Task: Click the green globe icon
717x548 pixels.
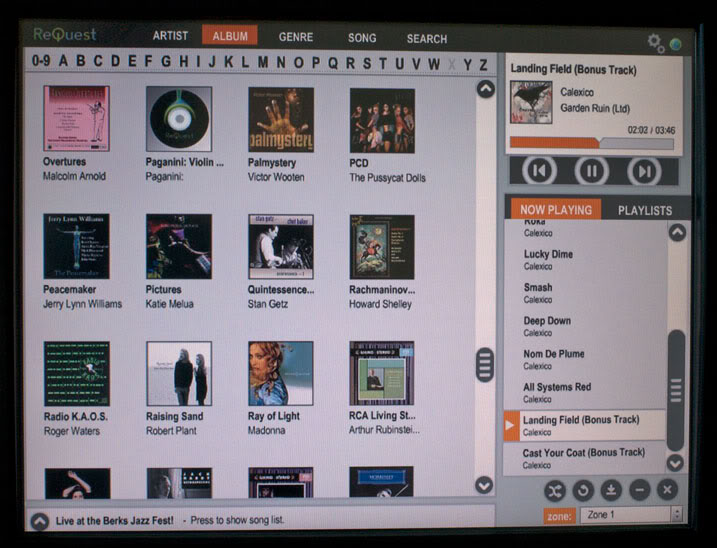Action: click(675, 44)
